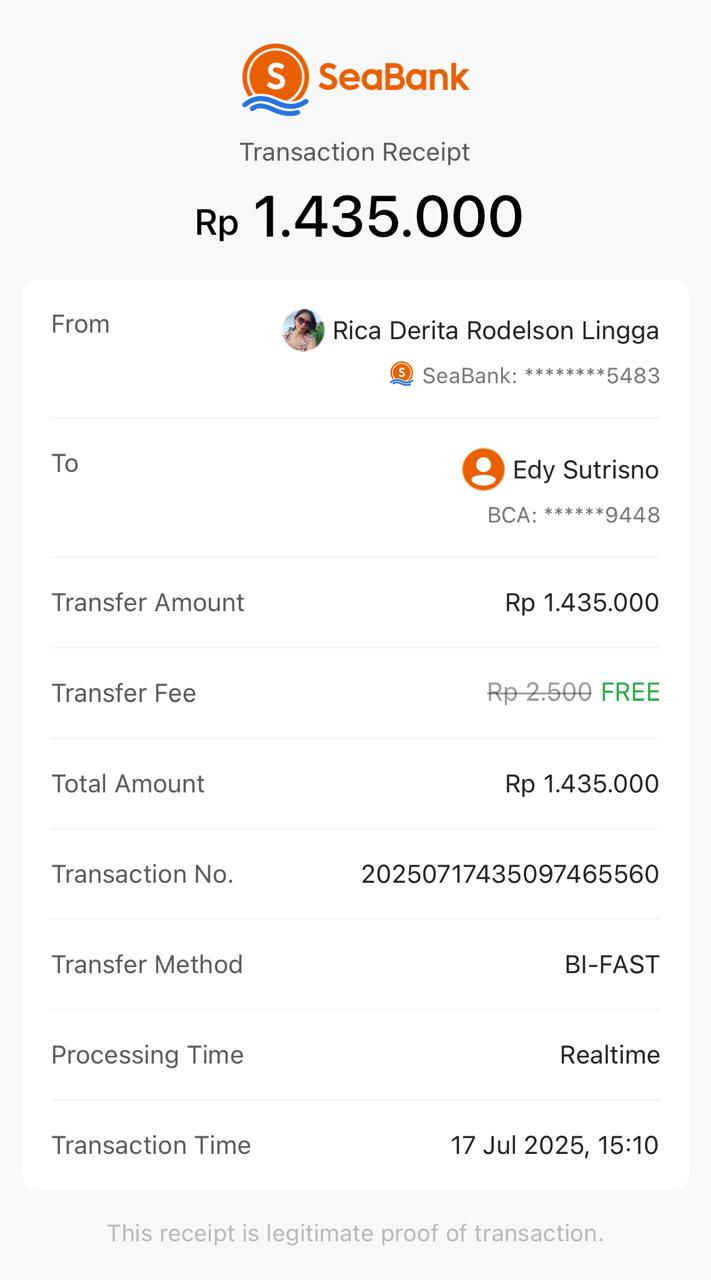This screenshot has height=1280, width=711.
Task: Tap the transaction number 20250717435097465560
Action: (x=510, y=875)
